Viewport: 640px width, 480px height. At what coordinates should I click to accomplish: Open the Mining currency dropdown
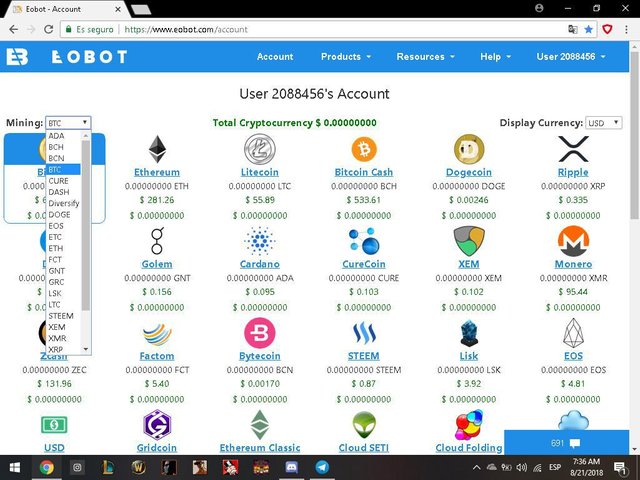click(x=68, y=123)
